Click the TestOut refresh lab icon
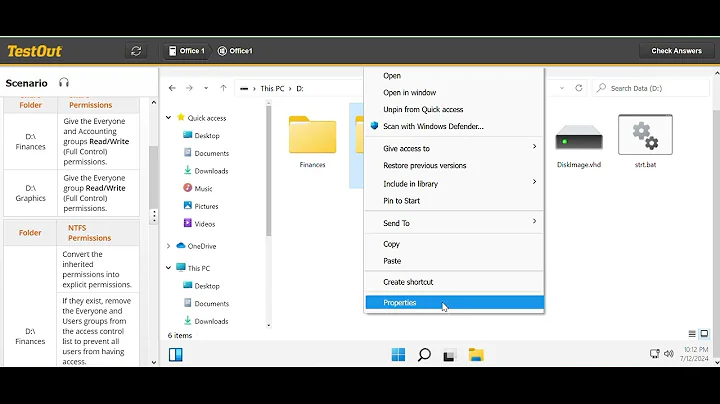 [136, 51]
